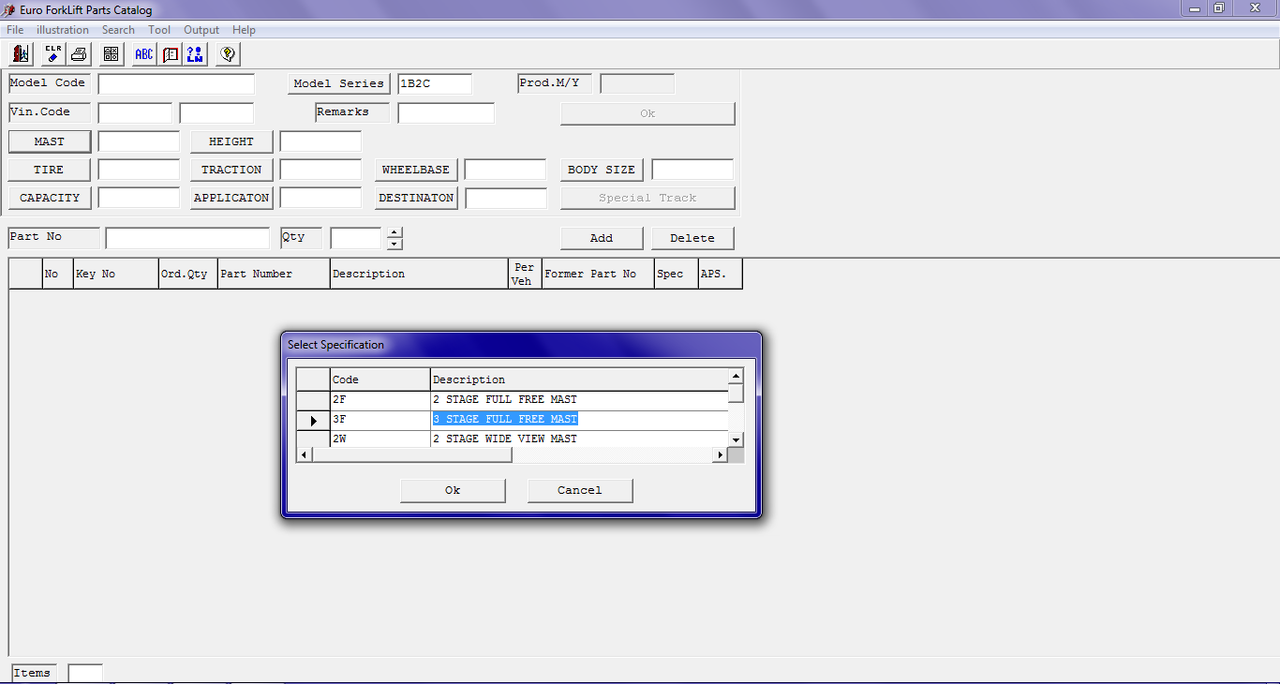Image resolution: width=1280 pixels, height=684 pixels.
Task: Click the calculator grid toolbar icon
Action: pos(111,54)
